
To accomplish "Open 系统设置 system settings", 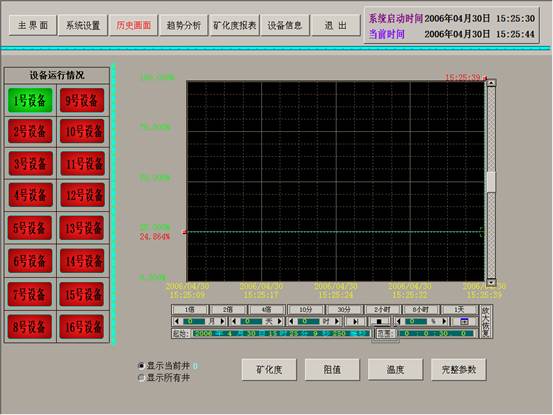I will tap(83, 25).
